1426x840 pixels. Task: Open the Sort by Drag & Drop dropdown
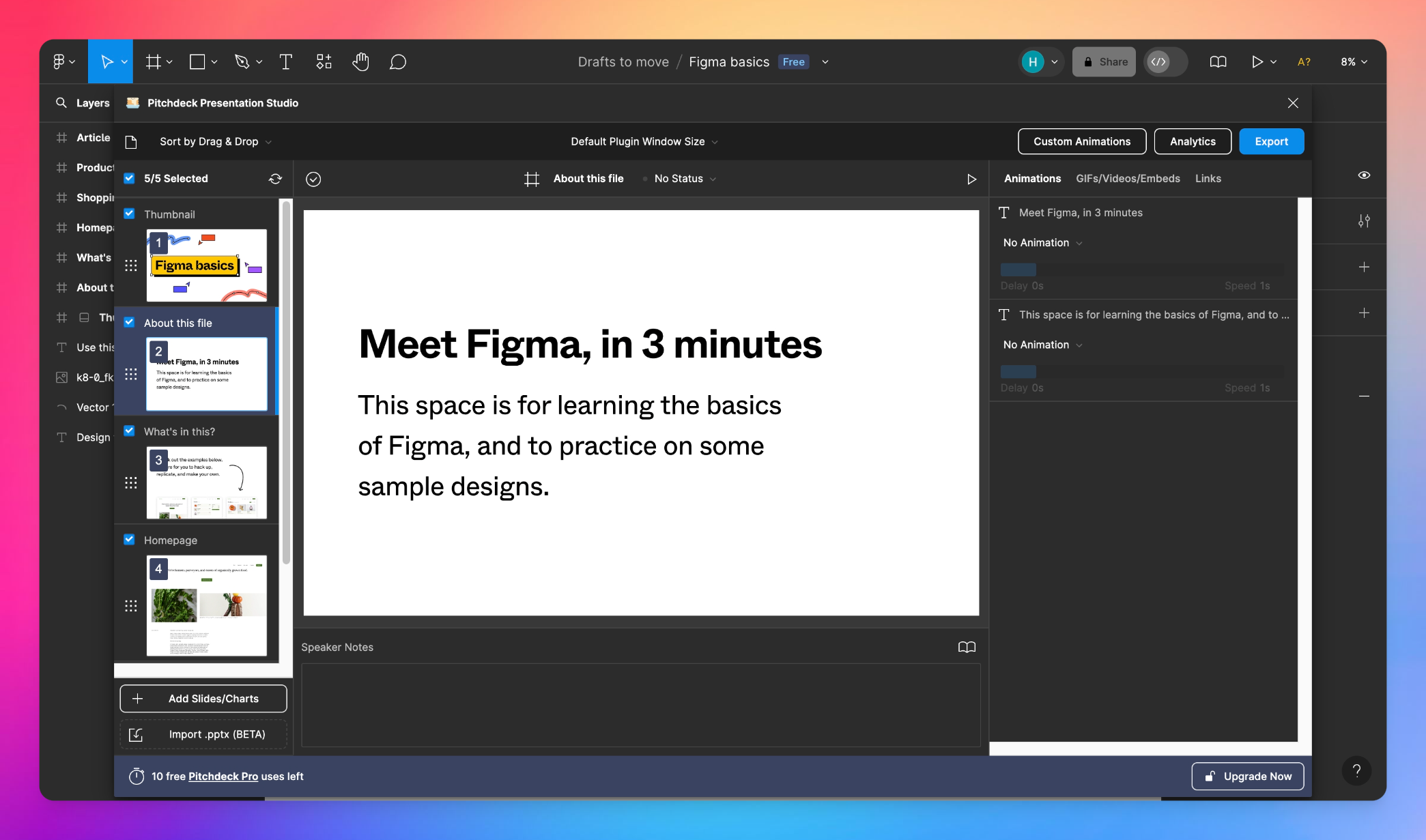click(216, 142)
